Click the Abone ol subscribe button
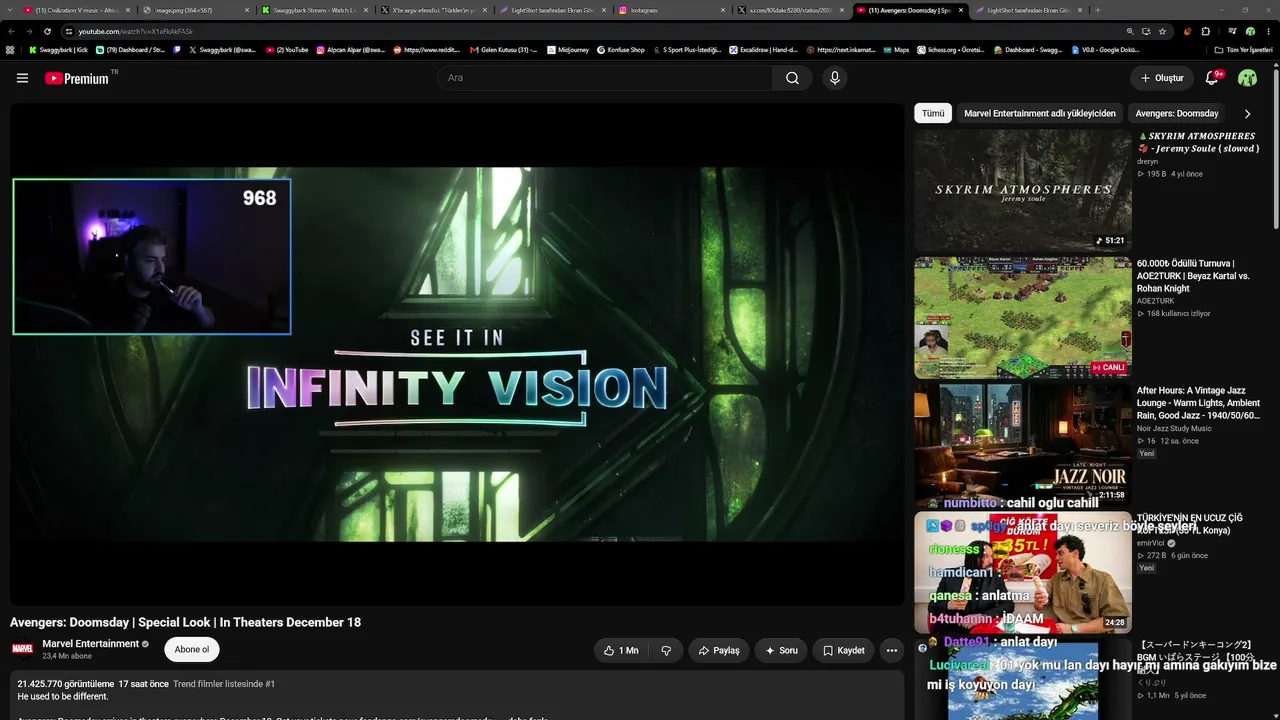This screenshot has width=1280, height=720. tap(192, 650)
